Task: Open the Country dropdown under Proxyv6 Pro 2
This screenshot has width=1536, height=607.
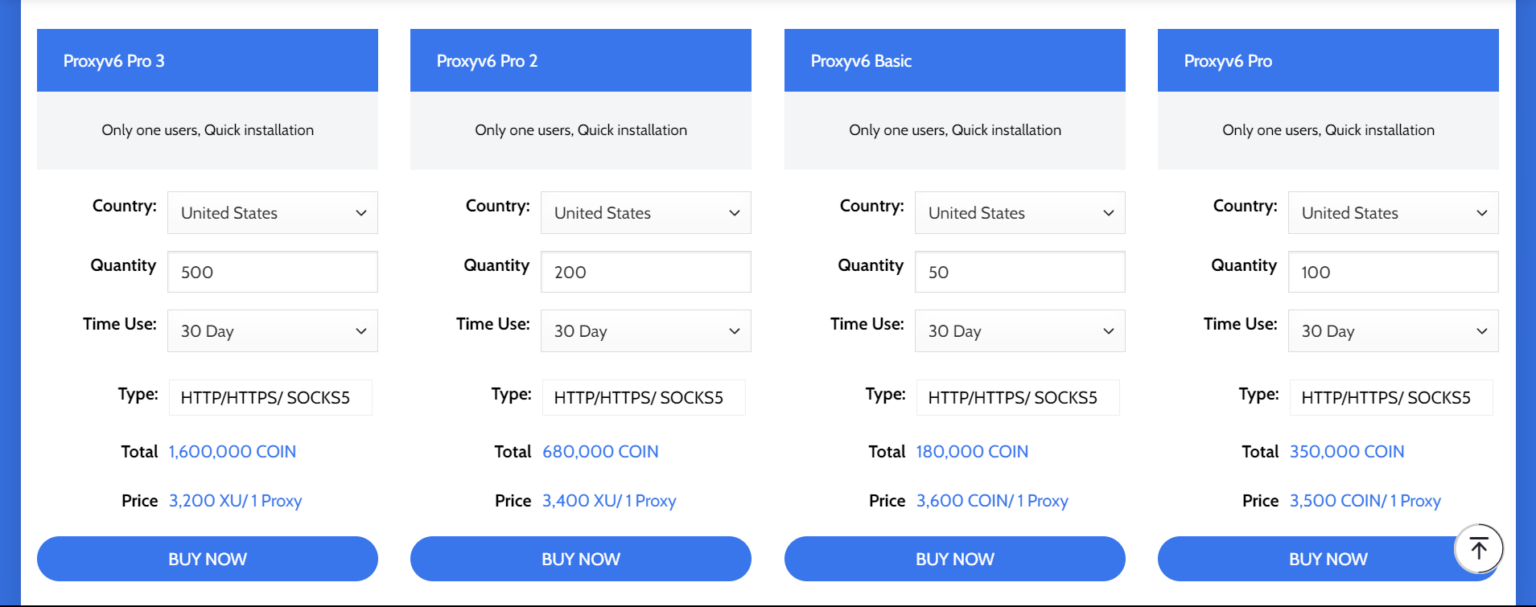Action: tap(645, 212)
